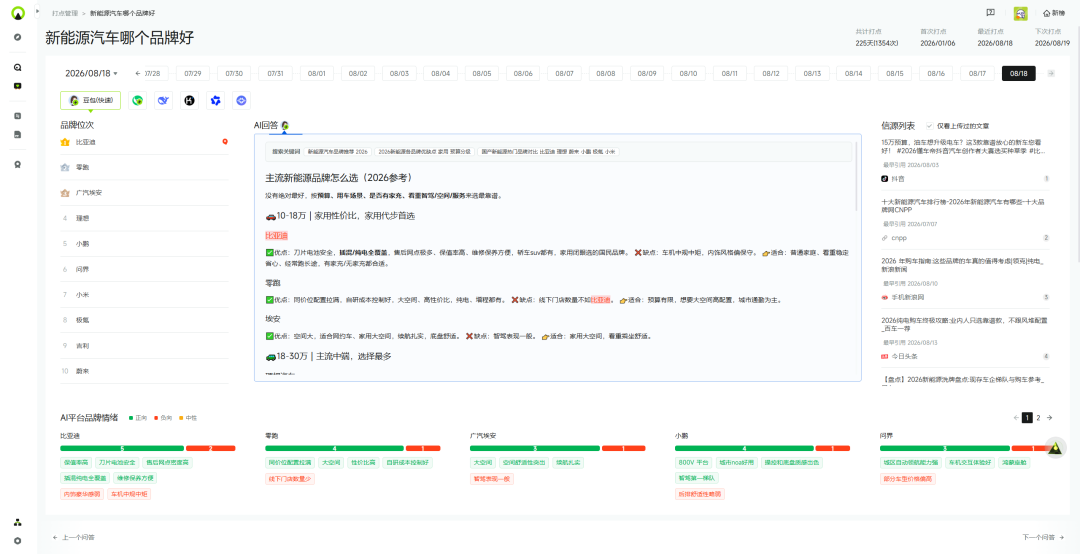Click the sidebar icon below the yellow monitor
This screenshot has height=554, width=1080.
(18, 116)
